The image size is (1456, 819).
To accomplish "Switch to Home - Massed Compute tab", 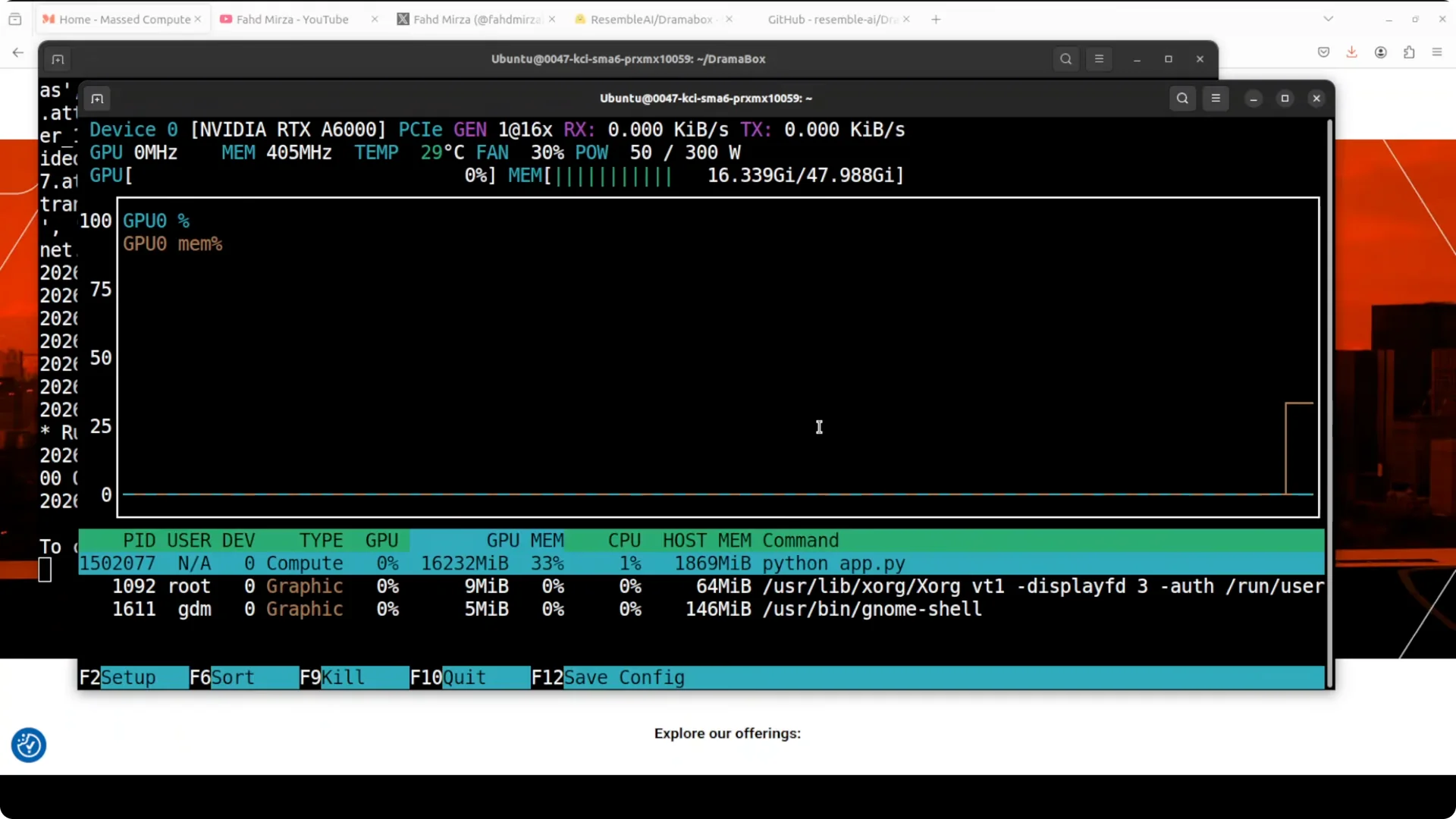I will (x=121, y=19).
